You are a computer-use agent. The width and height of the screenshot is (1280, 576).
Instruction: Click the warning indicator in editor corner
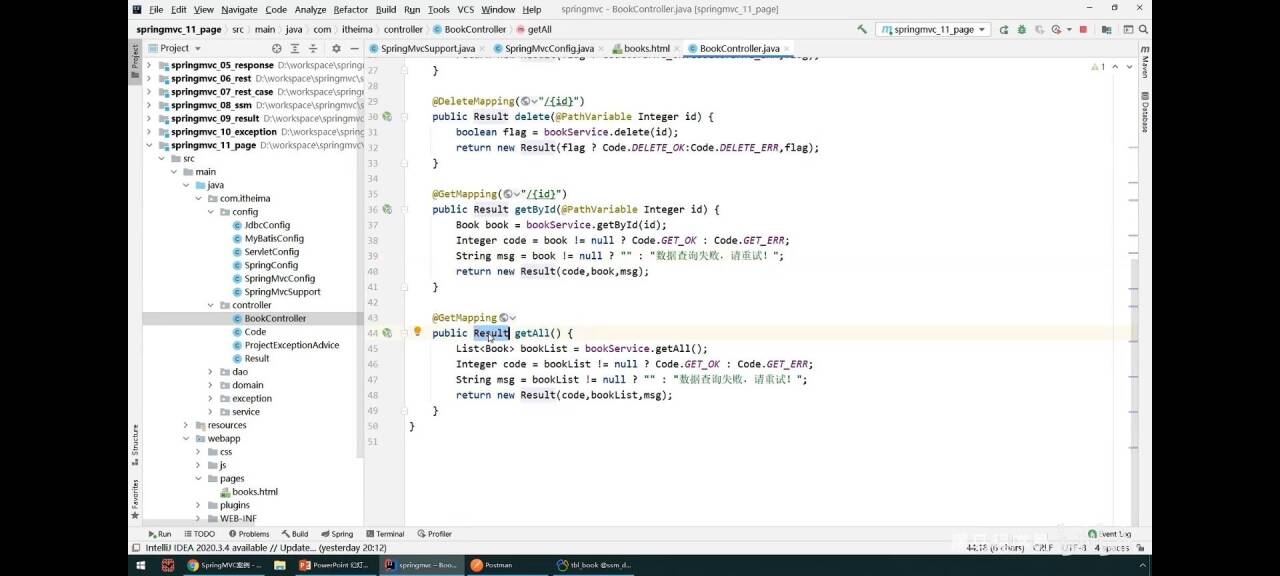(x=1098, y=67)
